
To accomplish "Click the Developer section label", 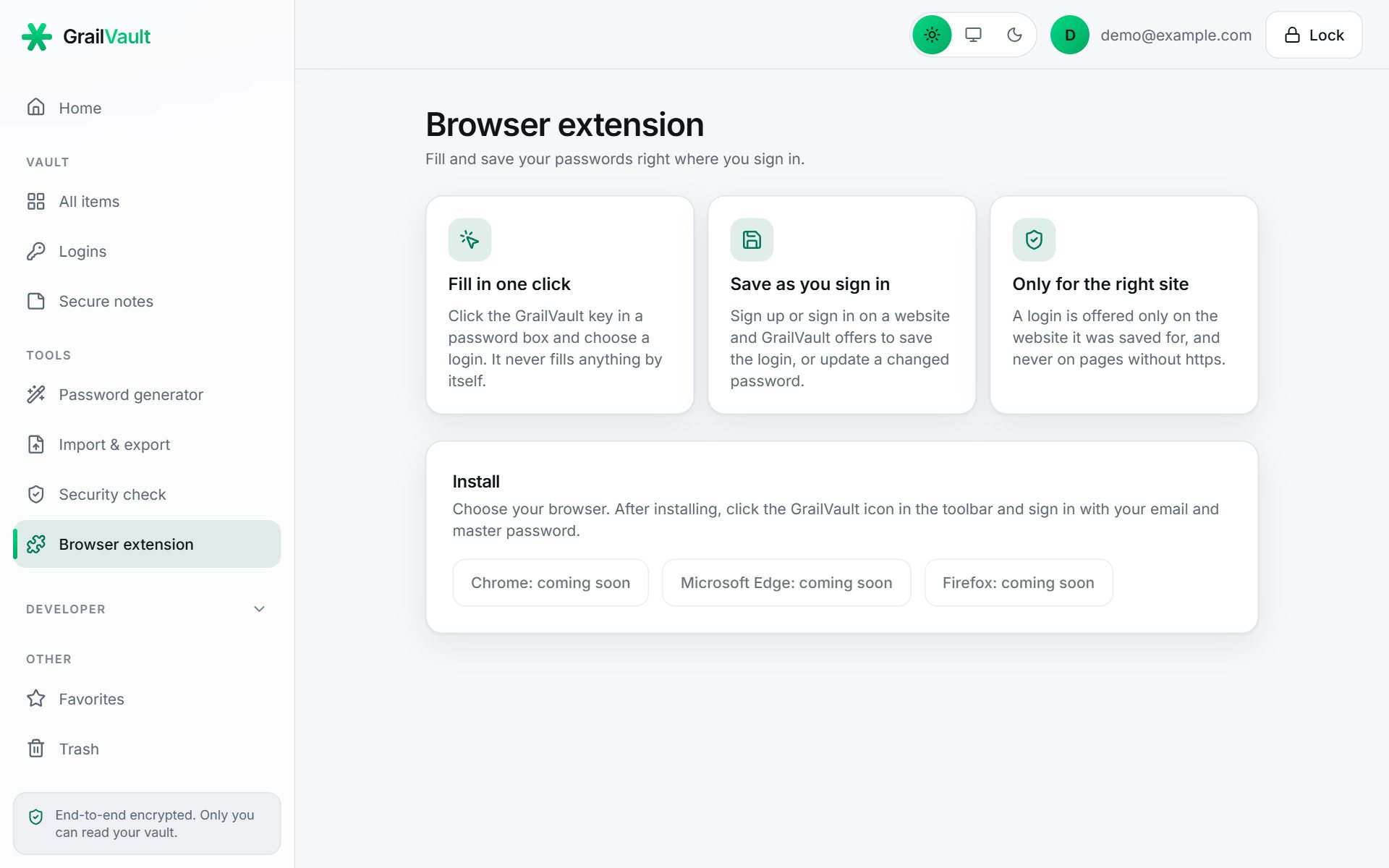I will (66, 609).
